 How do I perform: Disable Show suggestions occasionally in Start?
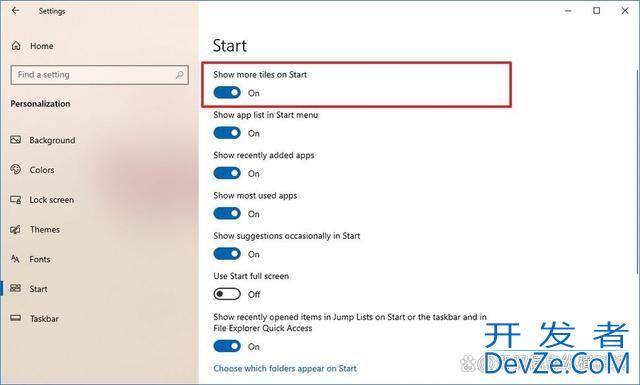point(227,254)
